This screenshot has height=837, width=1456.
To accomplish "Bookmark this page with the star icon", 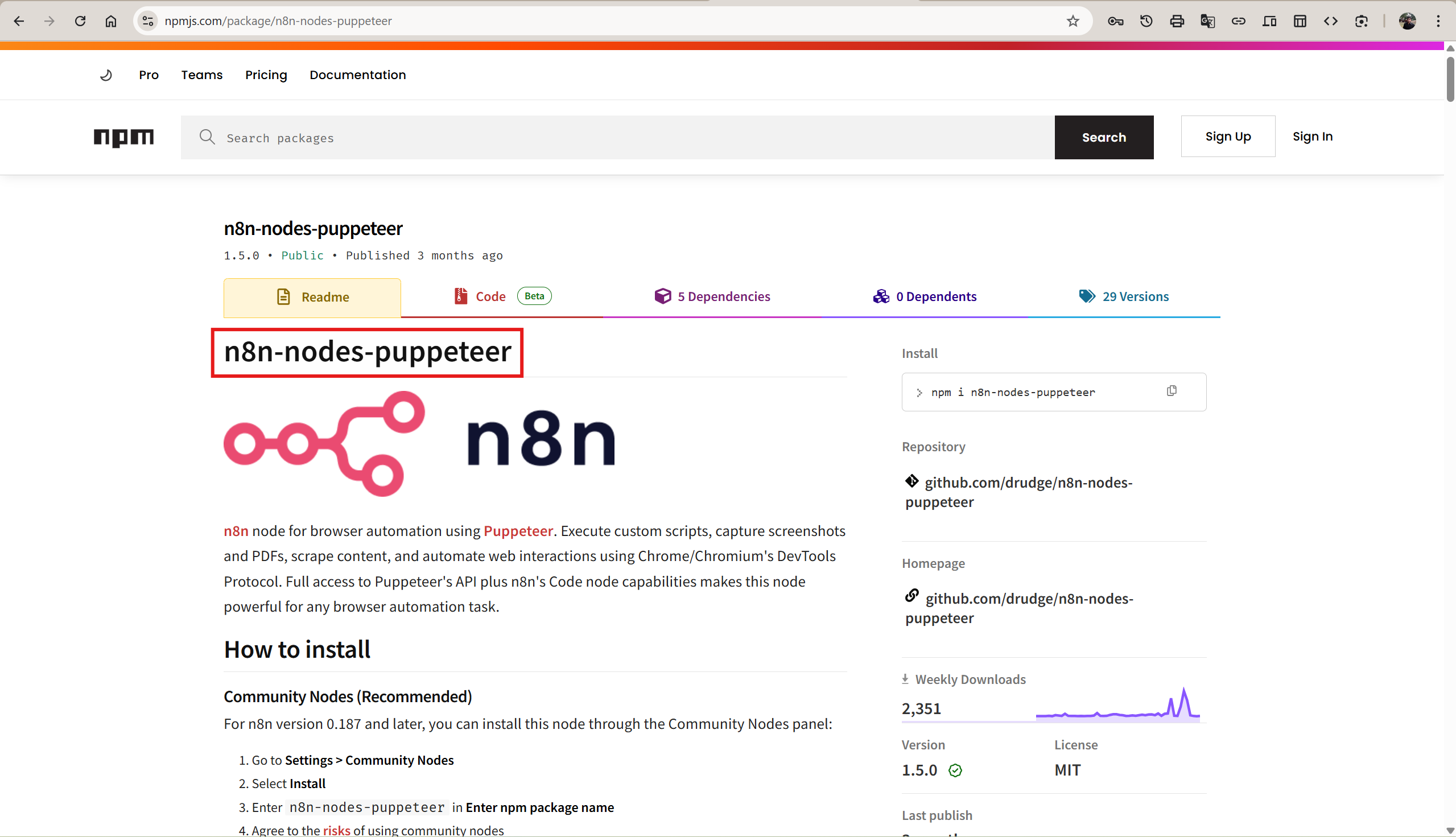I will click(1073, 21).
